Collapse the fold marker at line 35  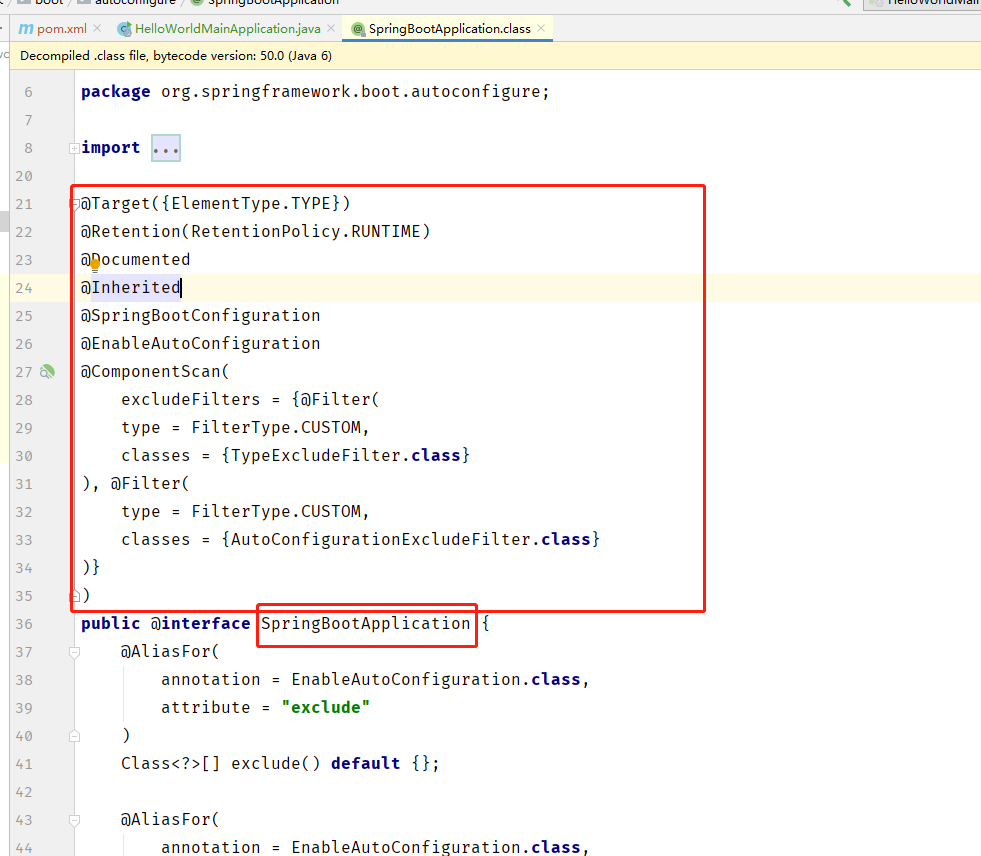[x=74, y=595]
